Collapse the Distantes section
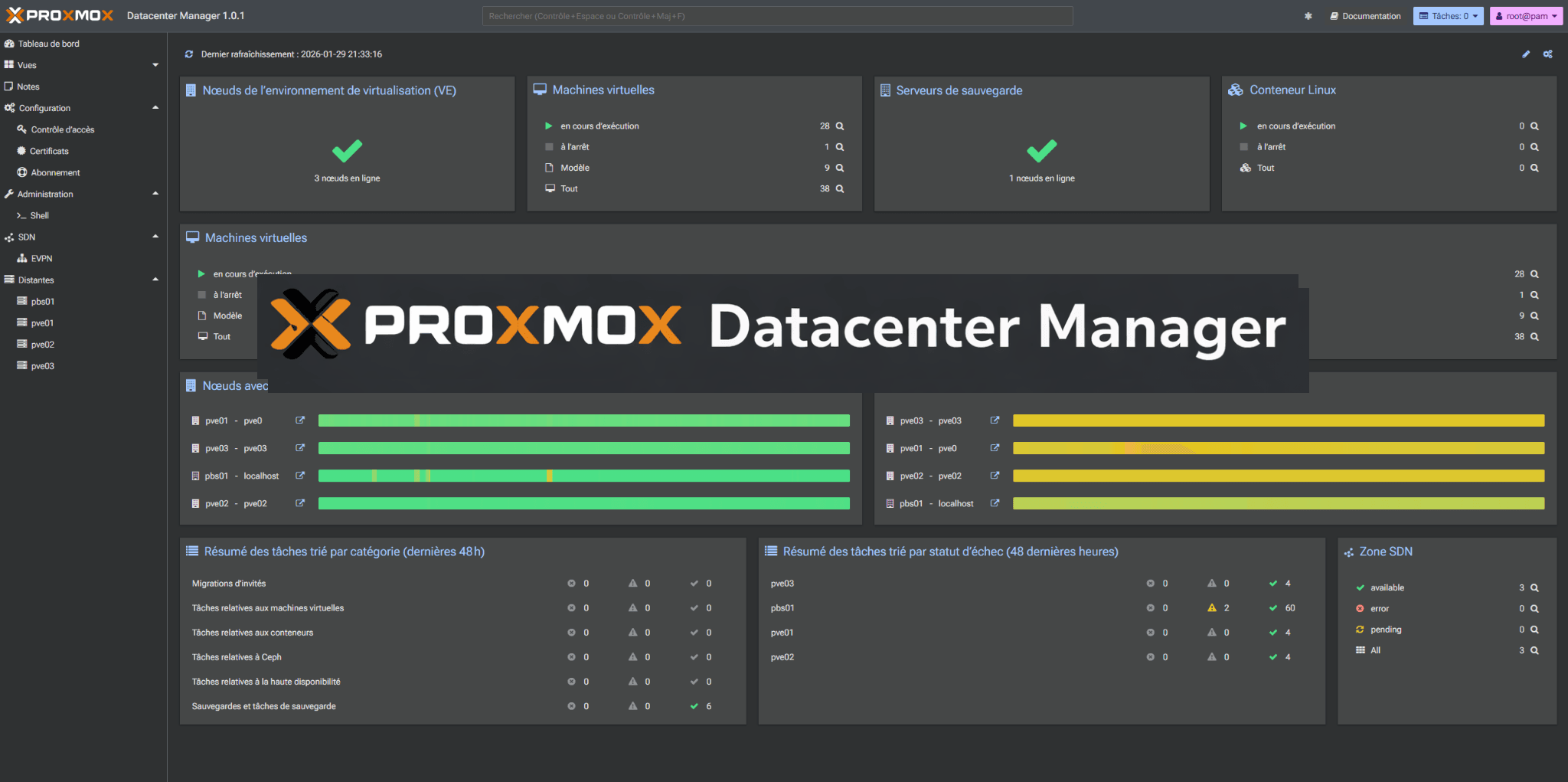This screenshot has width=1568, height=782. tap(155, 280)
